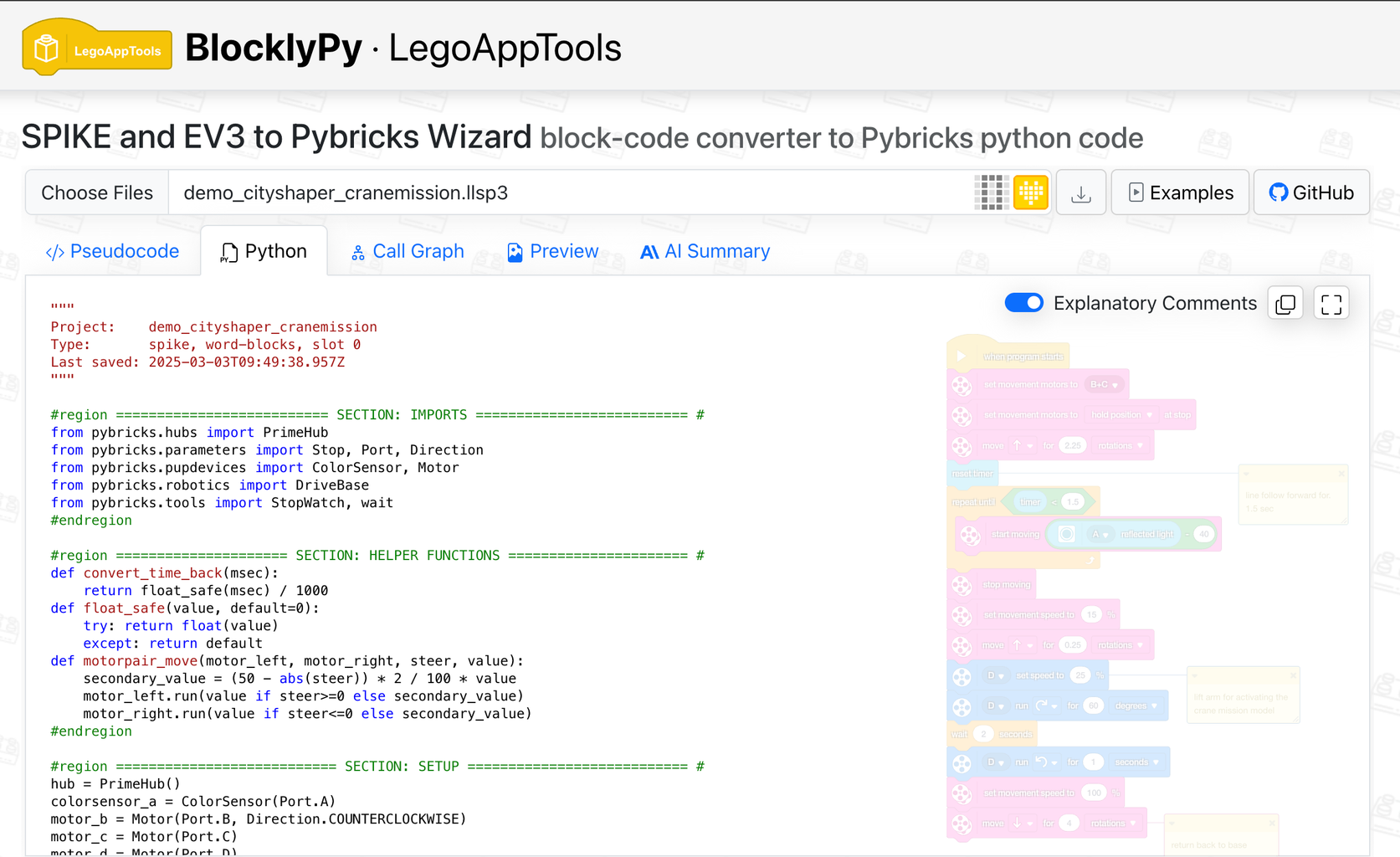Switch to the Pseudocode tab
Screen dimensions: 1400x857
coord(111,251)
